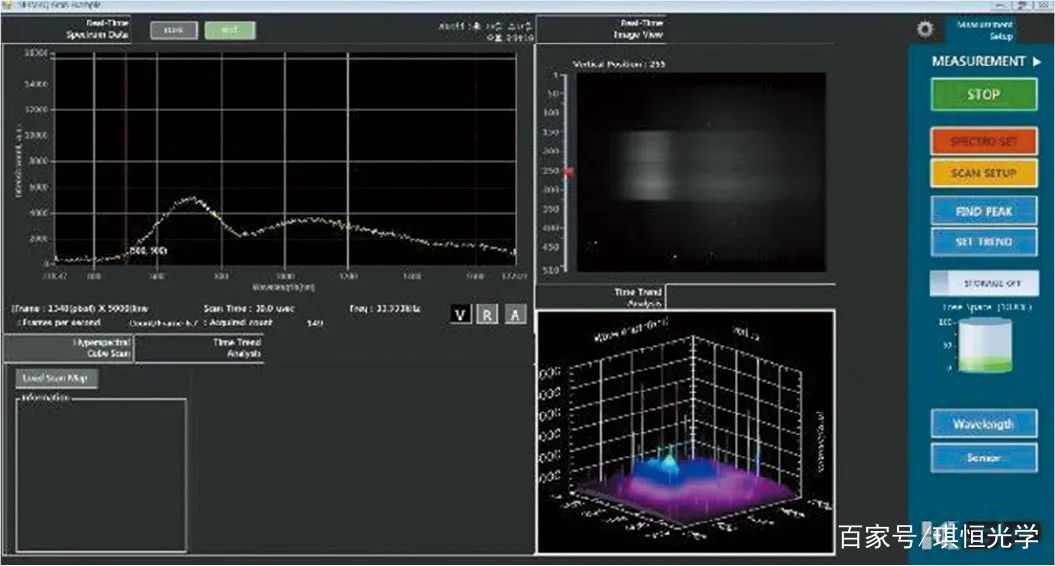1055x566 pixels.
Task: Switch to Hyperspectral Cube Scan tab
Action: pos(68,347)
